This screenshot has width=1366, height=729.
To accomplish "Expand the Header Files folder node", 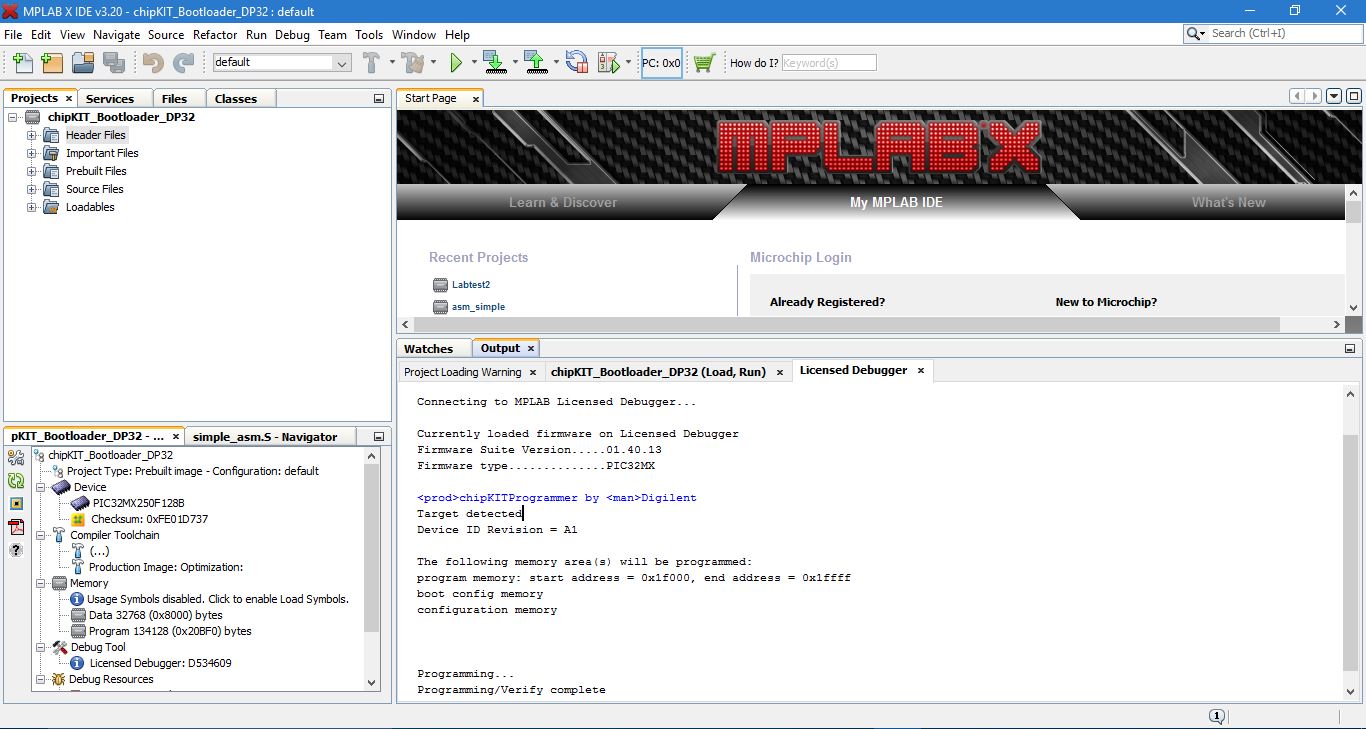I will click(32, 135).
